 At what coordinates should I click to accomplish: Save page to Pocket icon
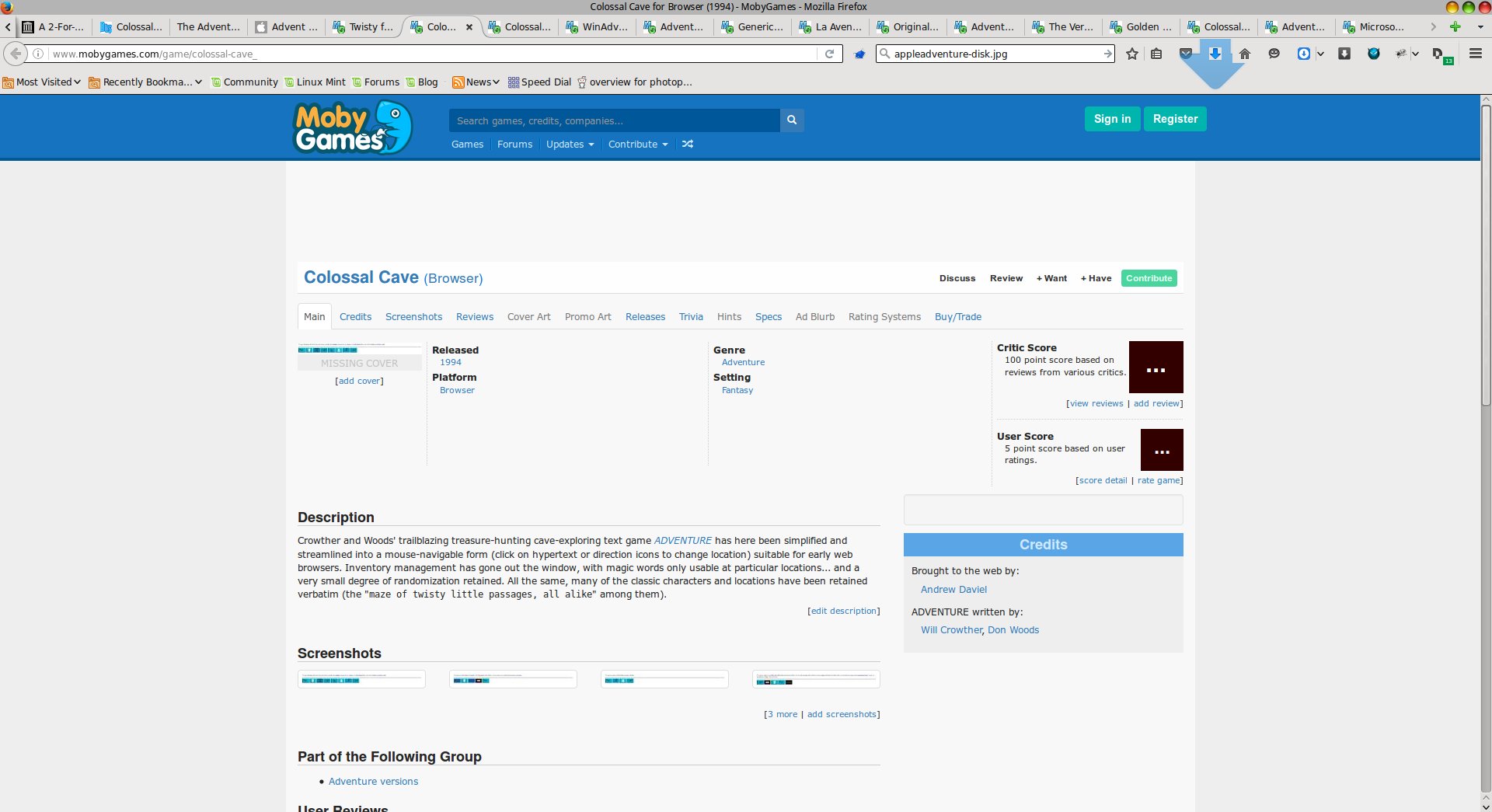click(1185, 54)
